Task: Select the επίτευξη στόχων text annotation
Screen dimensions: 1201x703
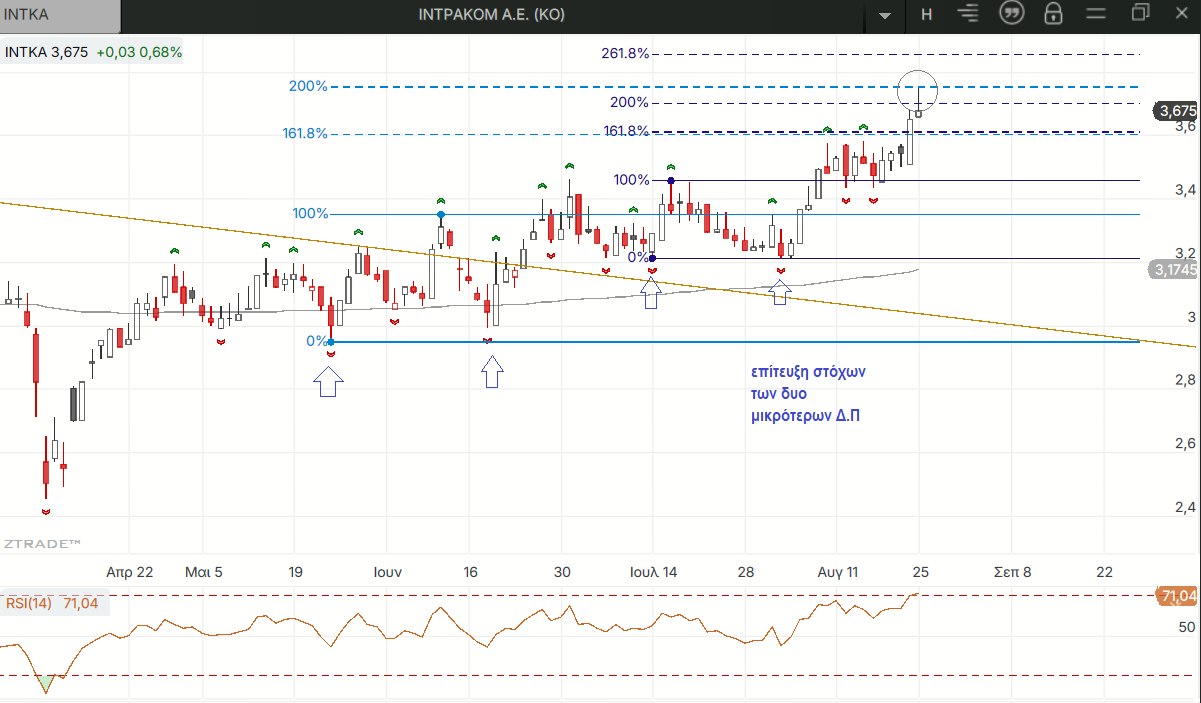Action: (808, 393)
